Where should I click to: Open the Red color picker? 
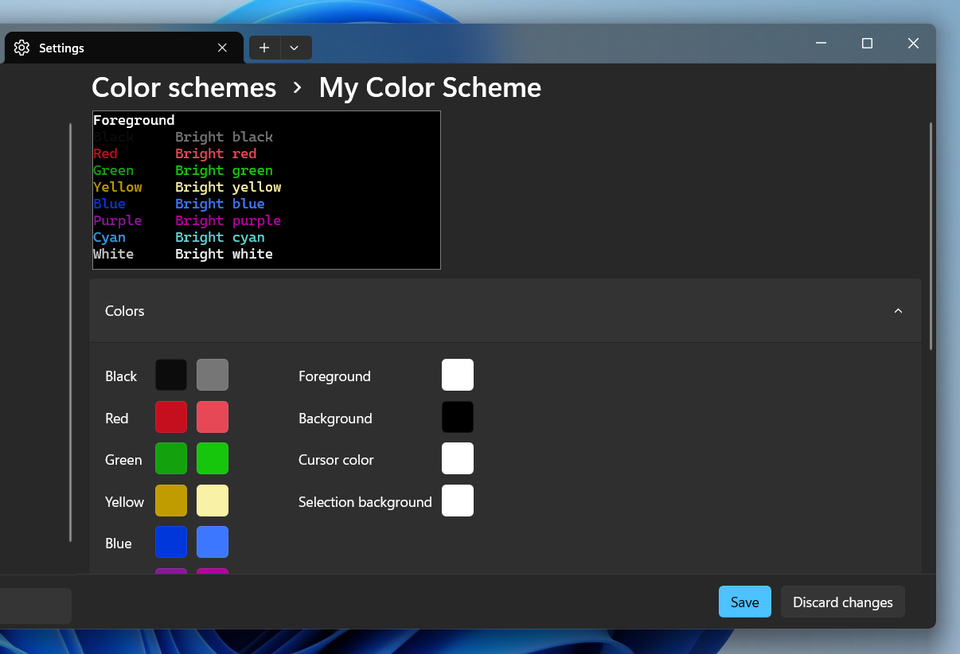click(x=170, y=417)
